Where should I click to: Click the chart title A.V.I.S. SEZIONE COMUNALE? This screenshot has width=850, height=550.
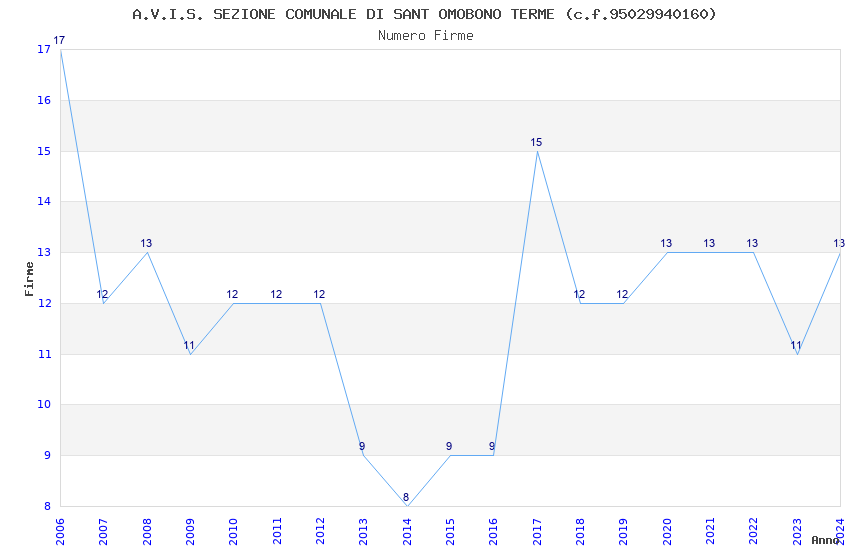click(x=424, y=14)
